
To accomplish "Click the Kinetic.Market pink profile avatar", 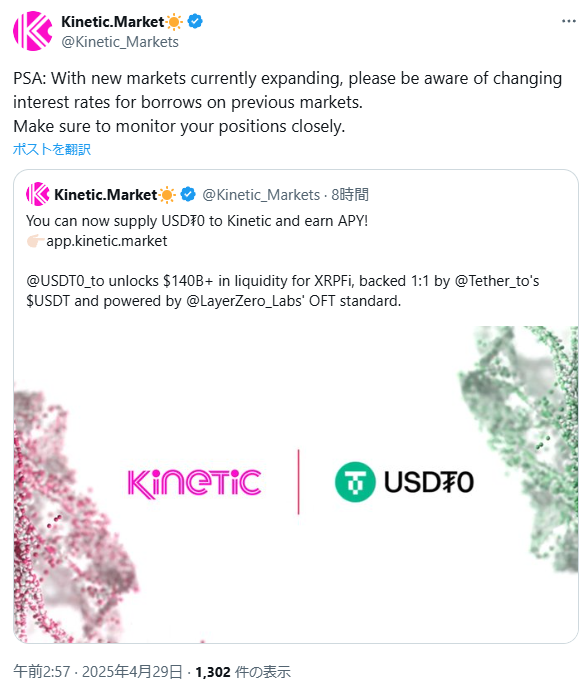I will tap(33, 31).
